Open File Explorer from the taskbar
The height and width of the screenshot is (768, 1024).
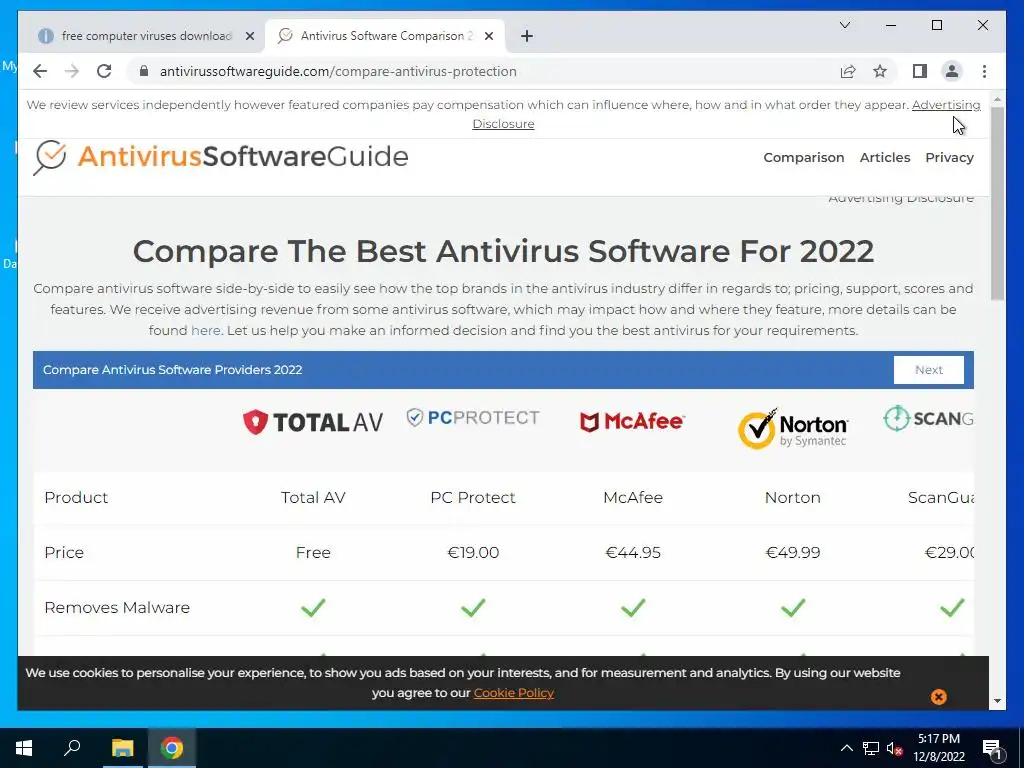[x=122, y=748]
